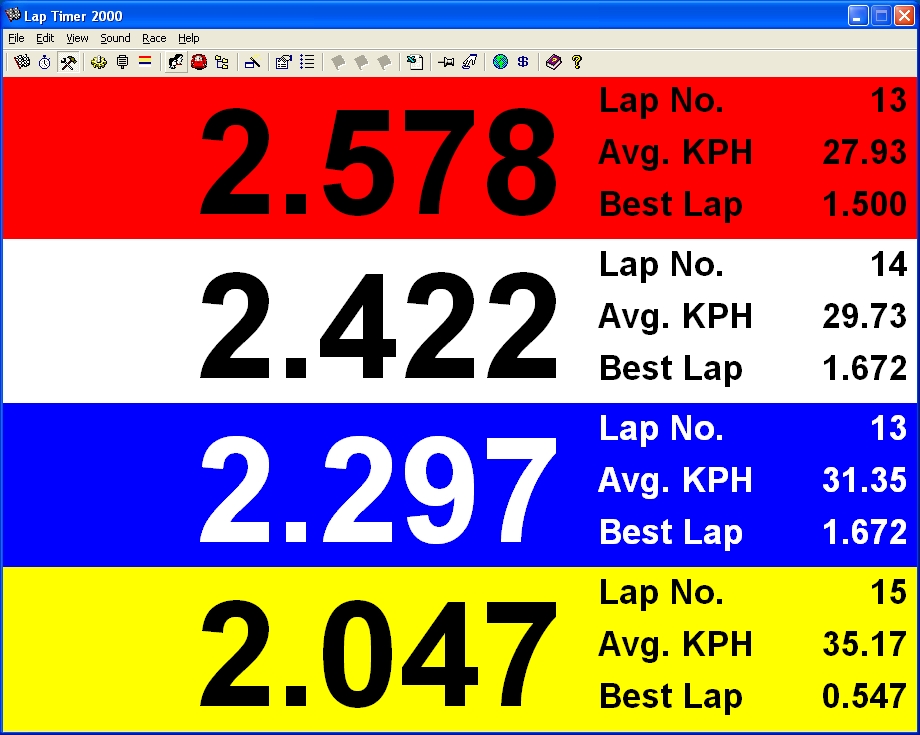Click blue lane Avg. KPH value 31.35
The image size is (920, 735).
pos(865,480)
